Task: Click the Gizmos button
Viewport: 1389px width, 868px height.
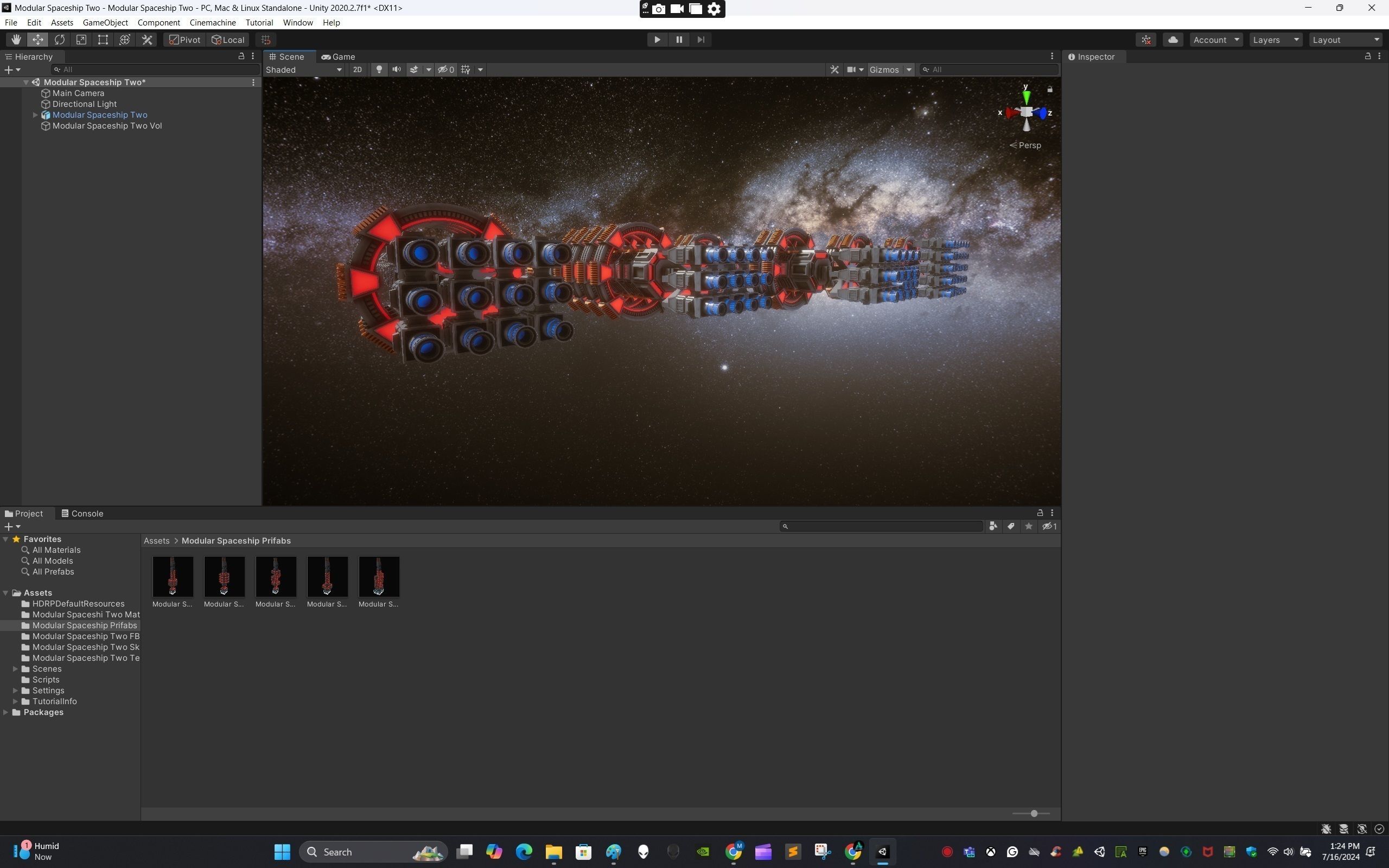Action: [884, 69]
